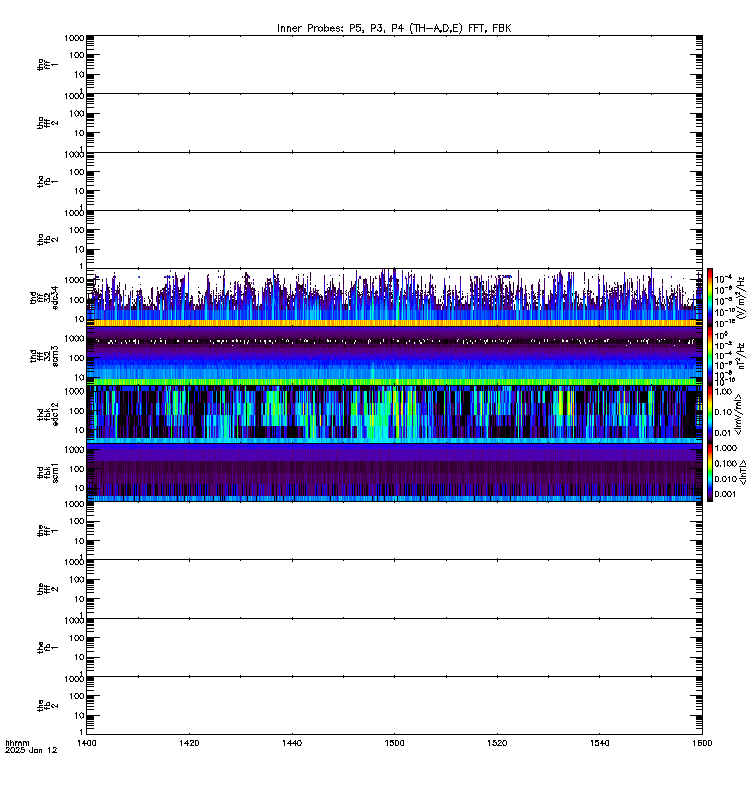Viewport: 750px width, 800px height.
Task: Select the "2025 Jan 12" date label
Action: tap(31, 751)
